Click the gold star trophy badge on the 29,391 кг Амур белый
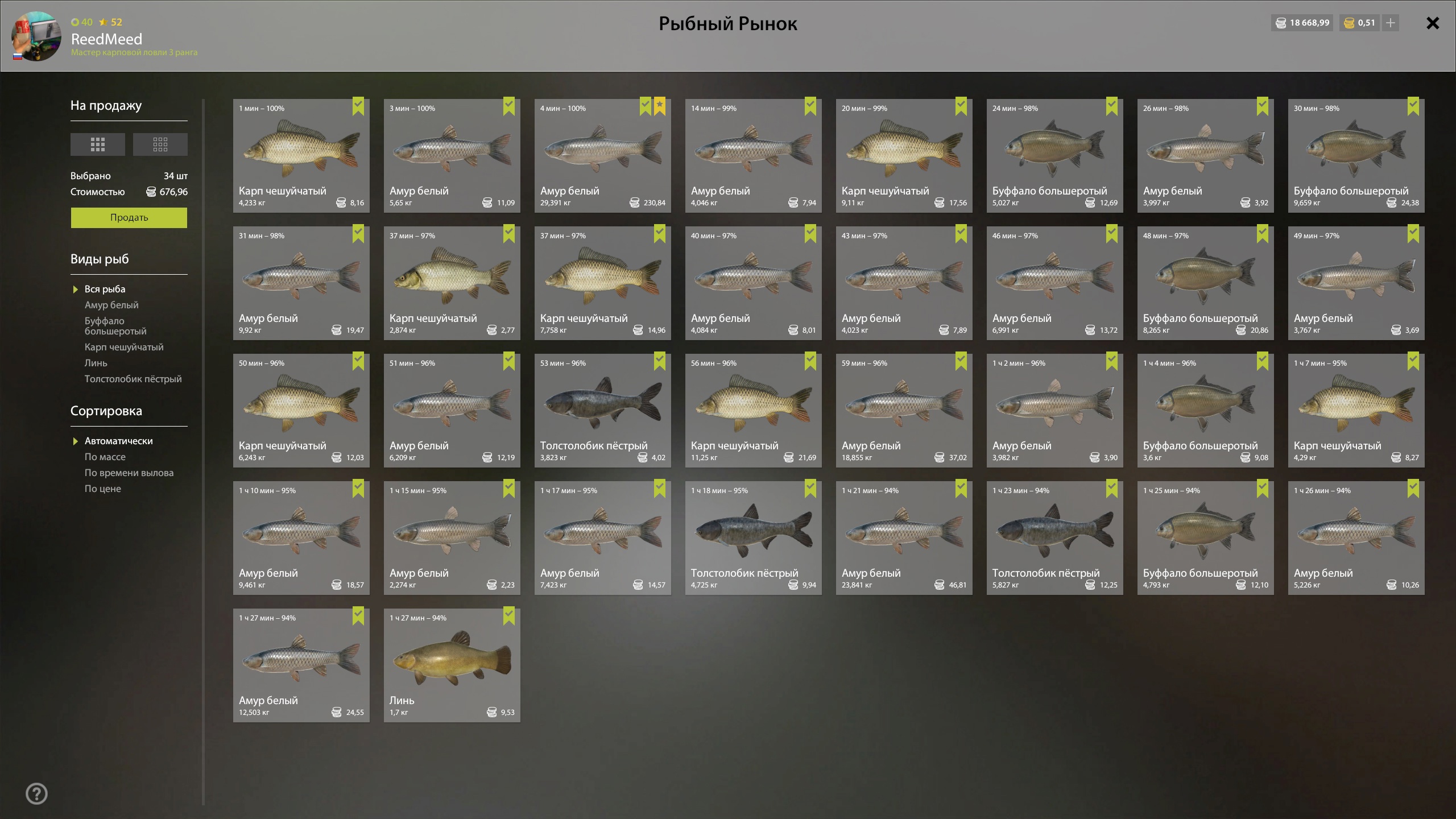This screenshot has width=1456, height=819. pyautogui.click(x=660, y=106)
